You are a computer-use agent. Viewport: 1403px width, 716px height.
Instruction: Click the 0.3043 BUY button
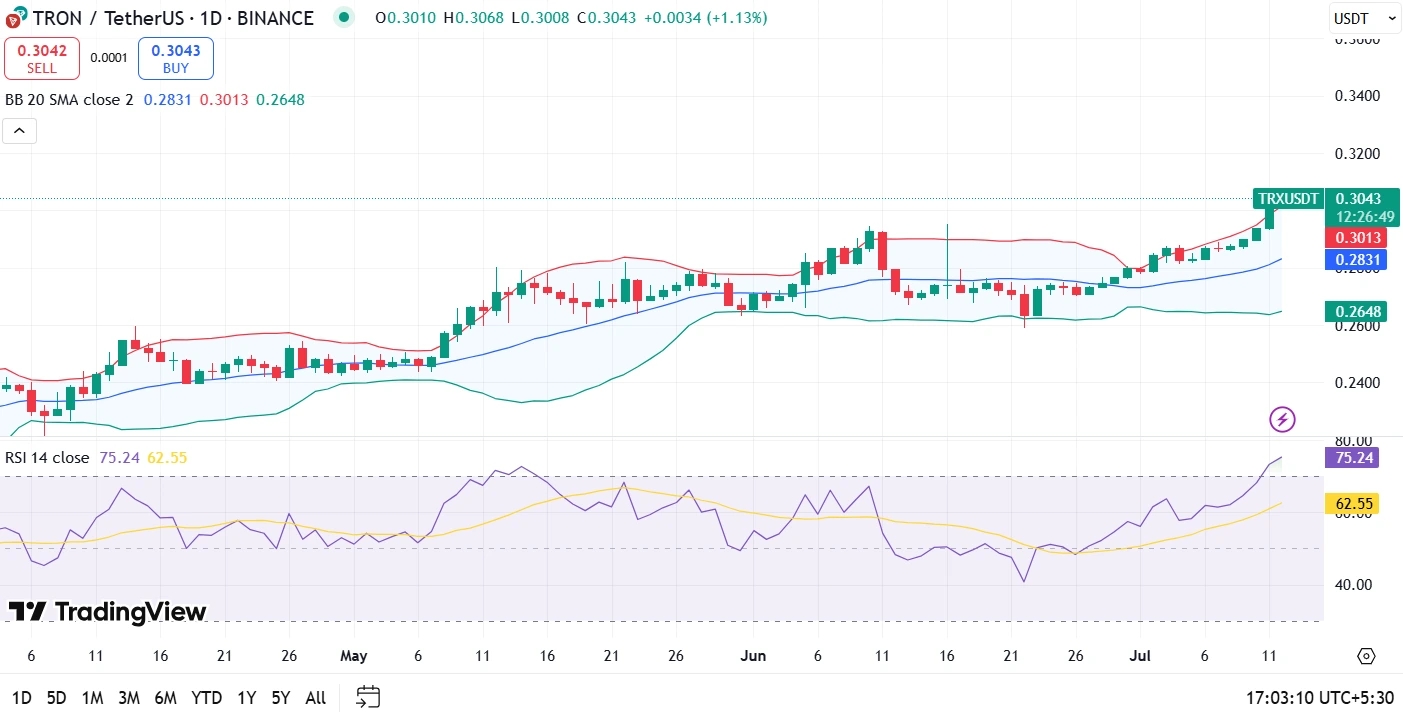click(x=175, y=58)
